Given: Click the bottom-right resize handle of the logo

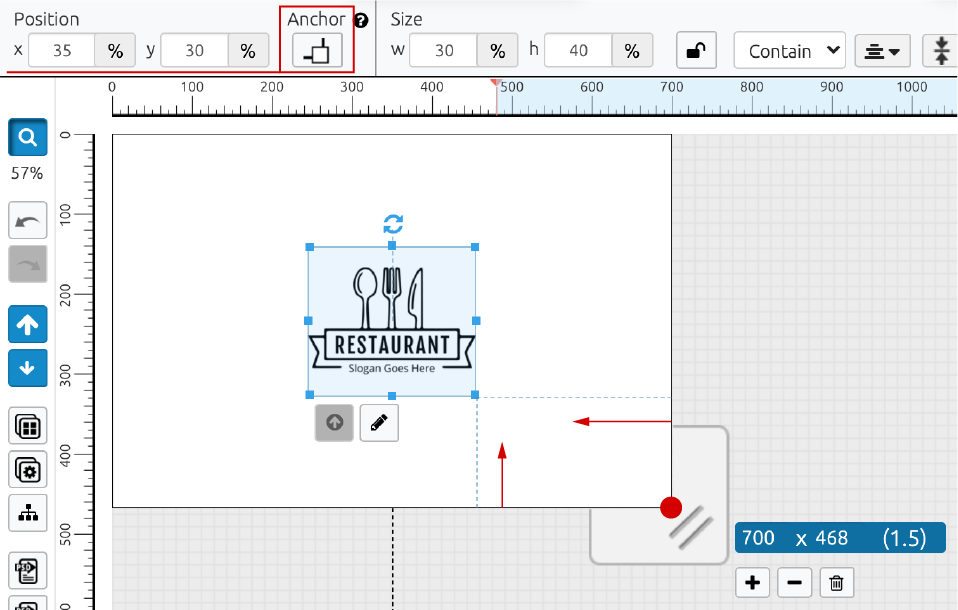Looking at the screenshot, I should 475,395.
